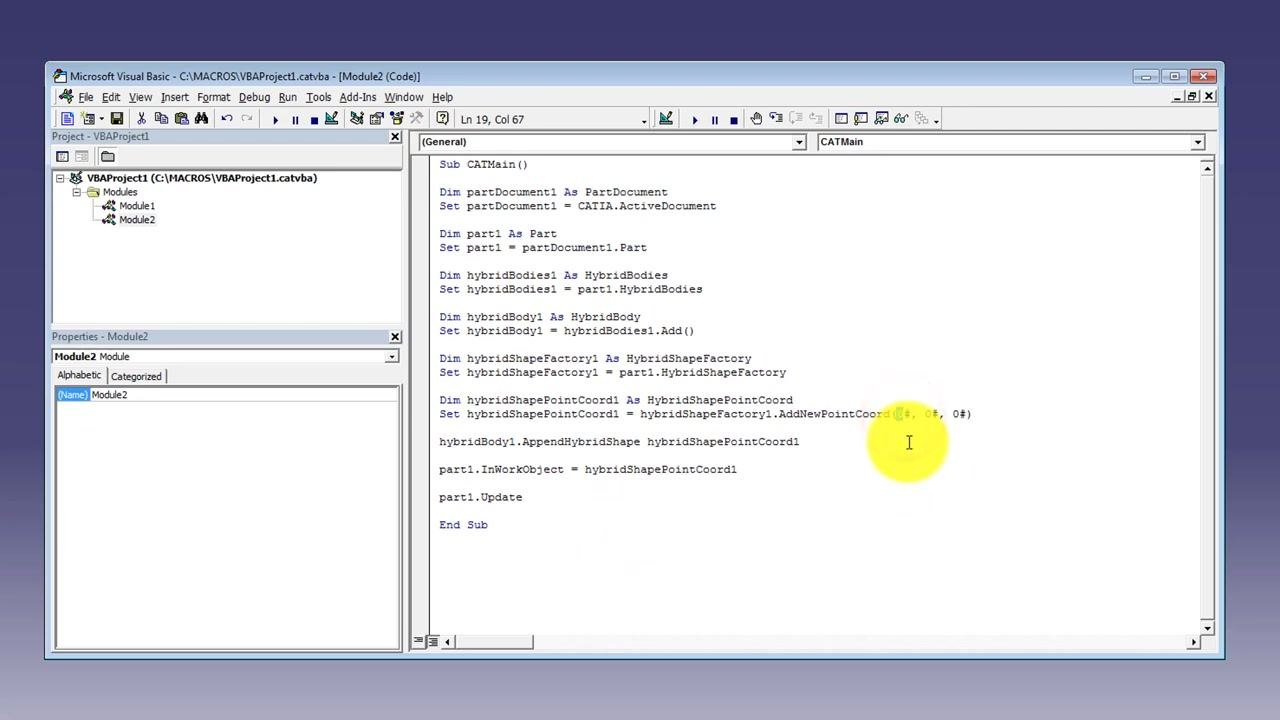Close the Properties - Module2 panel
This screenshot has height=720, width=1280.
[395, 337]
